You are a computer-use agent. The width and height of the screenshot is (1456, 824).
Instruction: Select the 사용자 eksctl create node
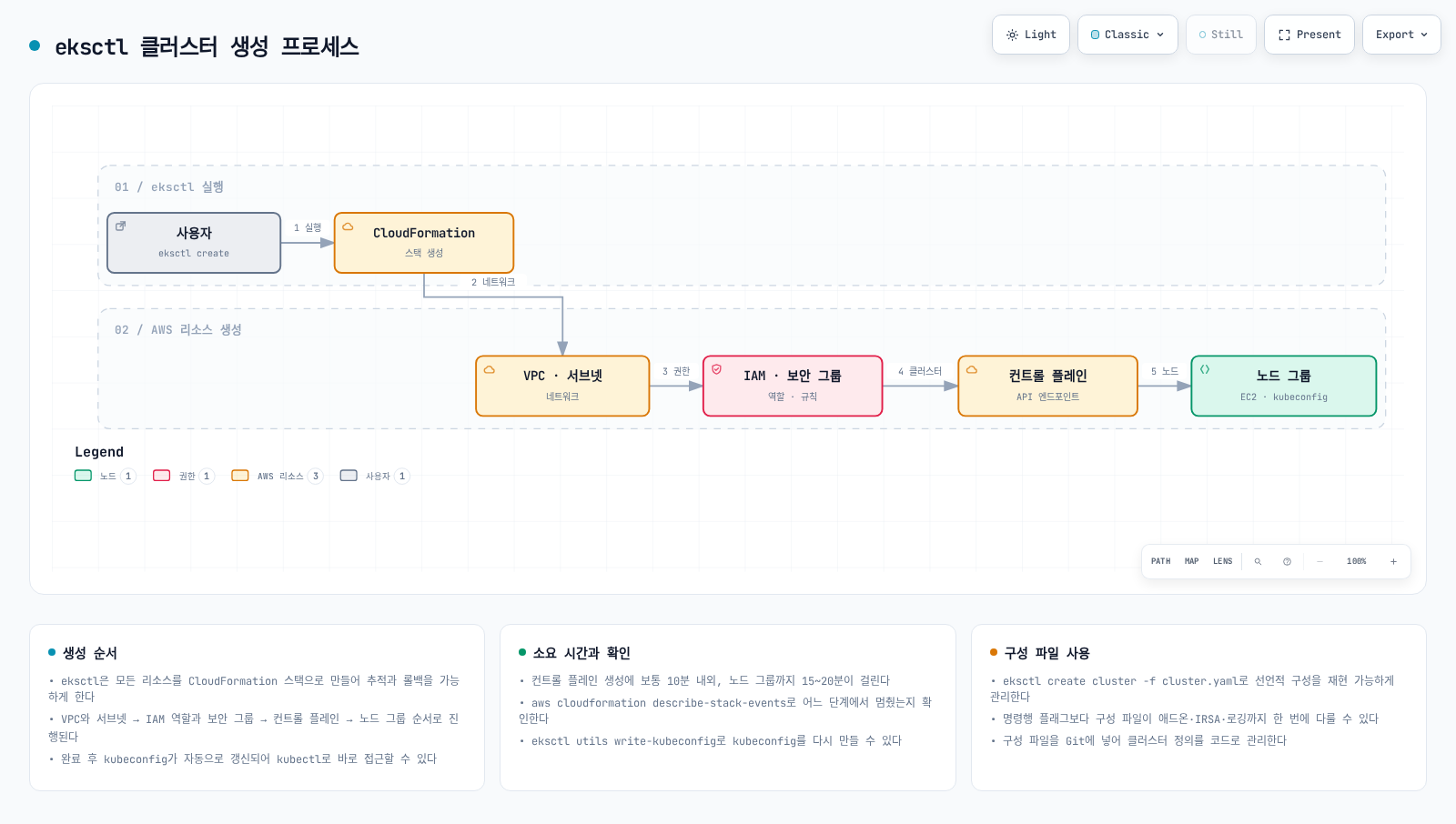click(194, 243)
